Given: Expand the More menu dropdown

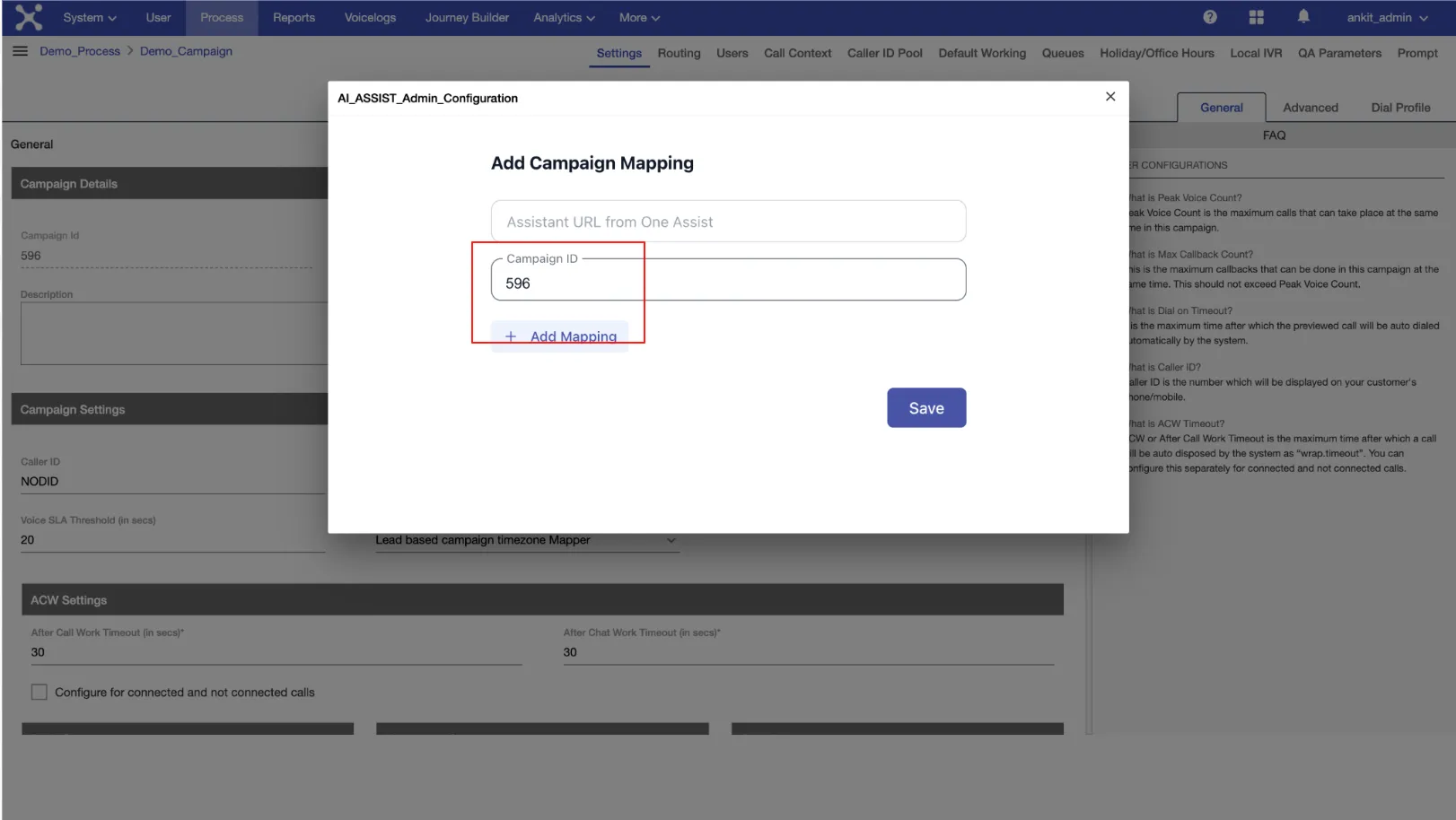Looking at the screenshot, I should tap(639, 18).
